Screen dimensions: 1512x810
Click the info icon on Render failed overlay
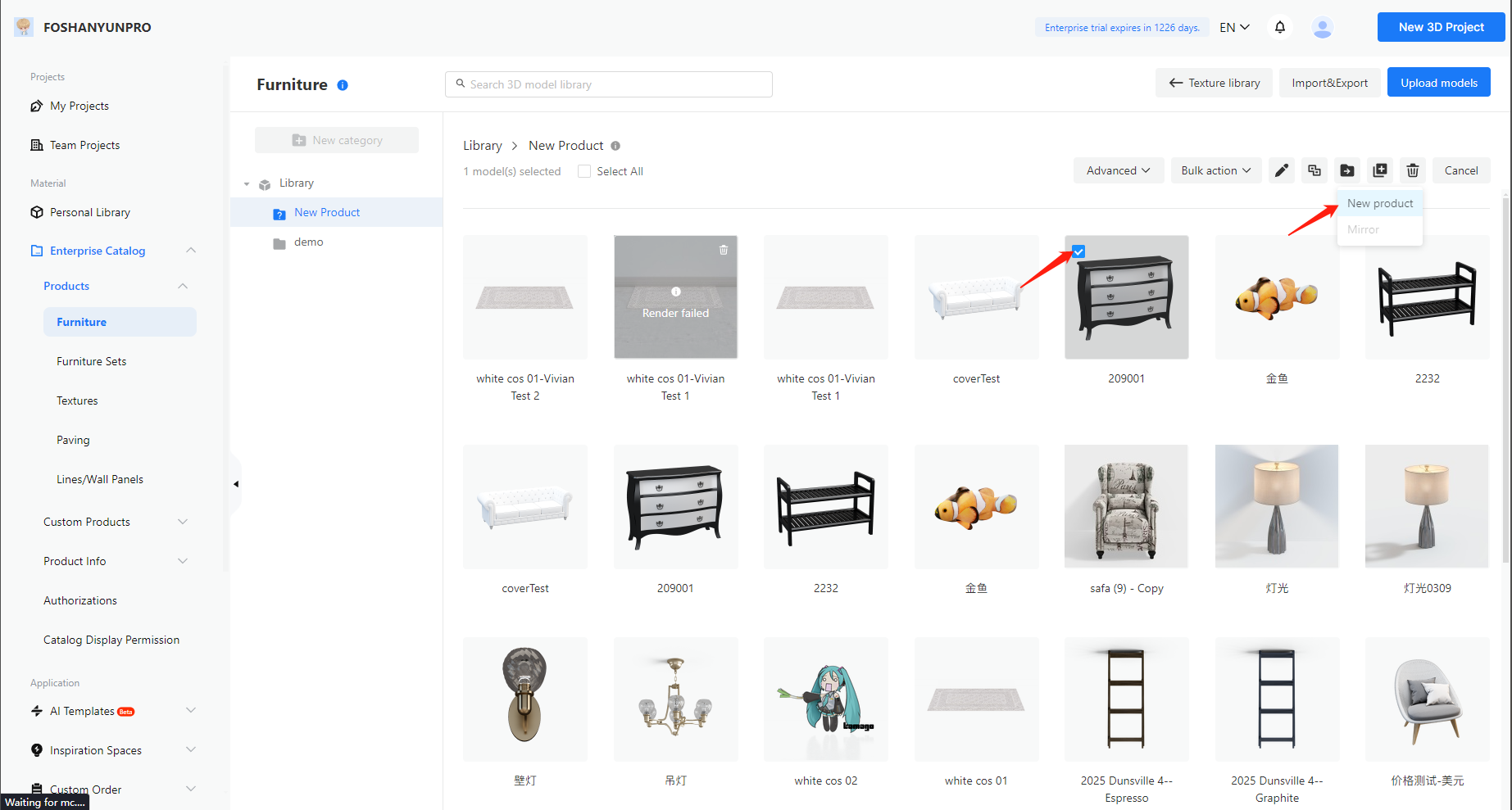[676, 292]
